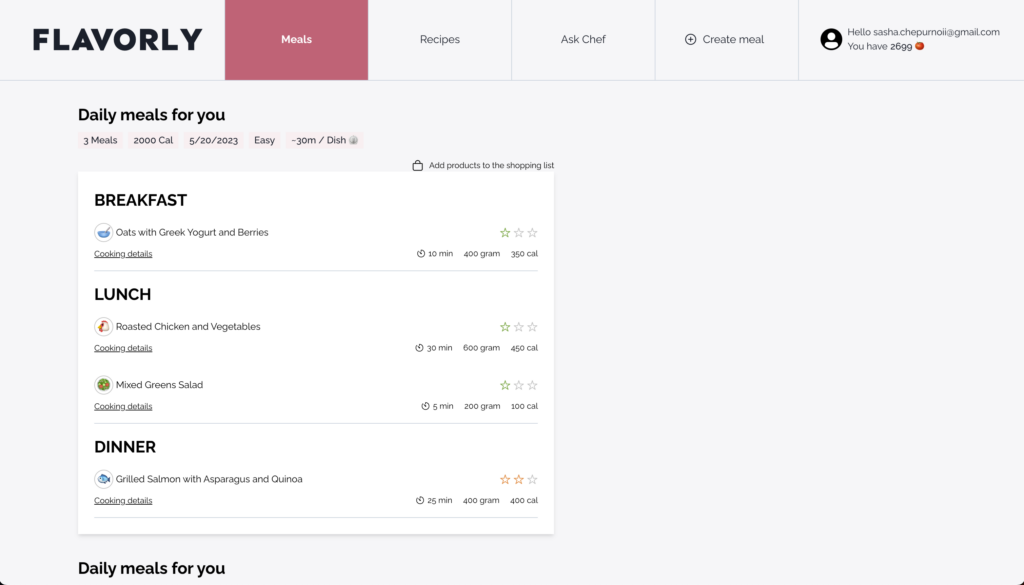This screenshot has width=1024, height=585.
Task: Rate Oats with Greek Yogurt three stars
Action: point(532,233)
